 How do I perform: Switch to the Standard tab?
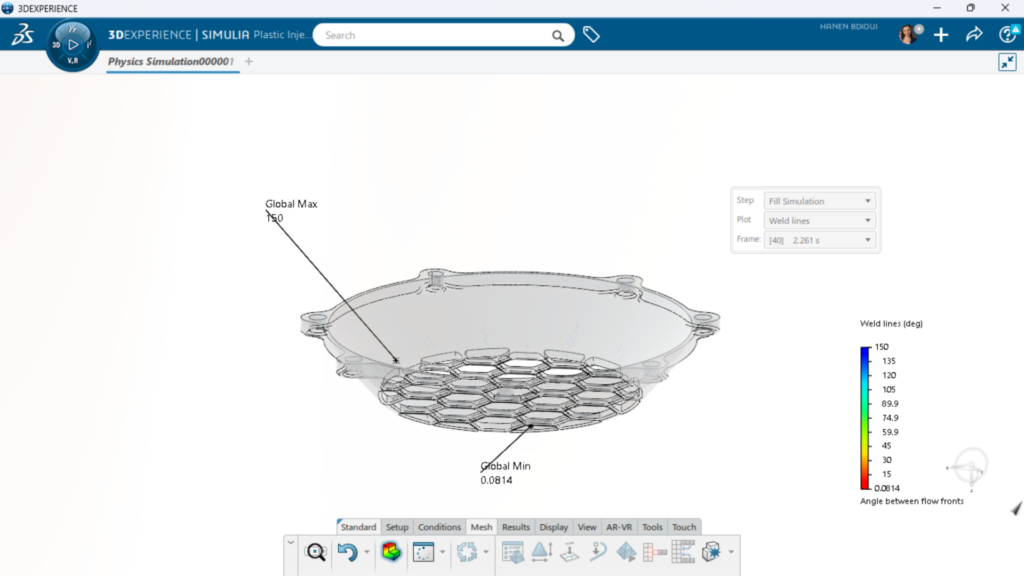pyautogui.click(x=358, y=527)
